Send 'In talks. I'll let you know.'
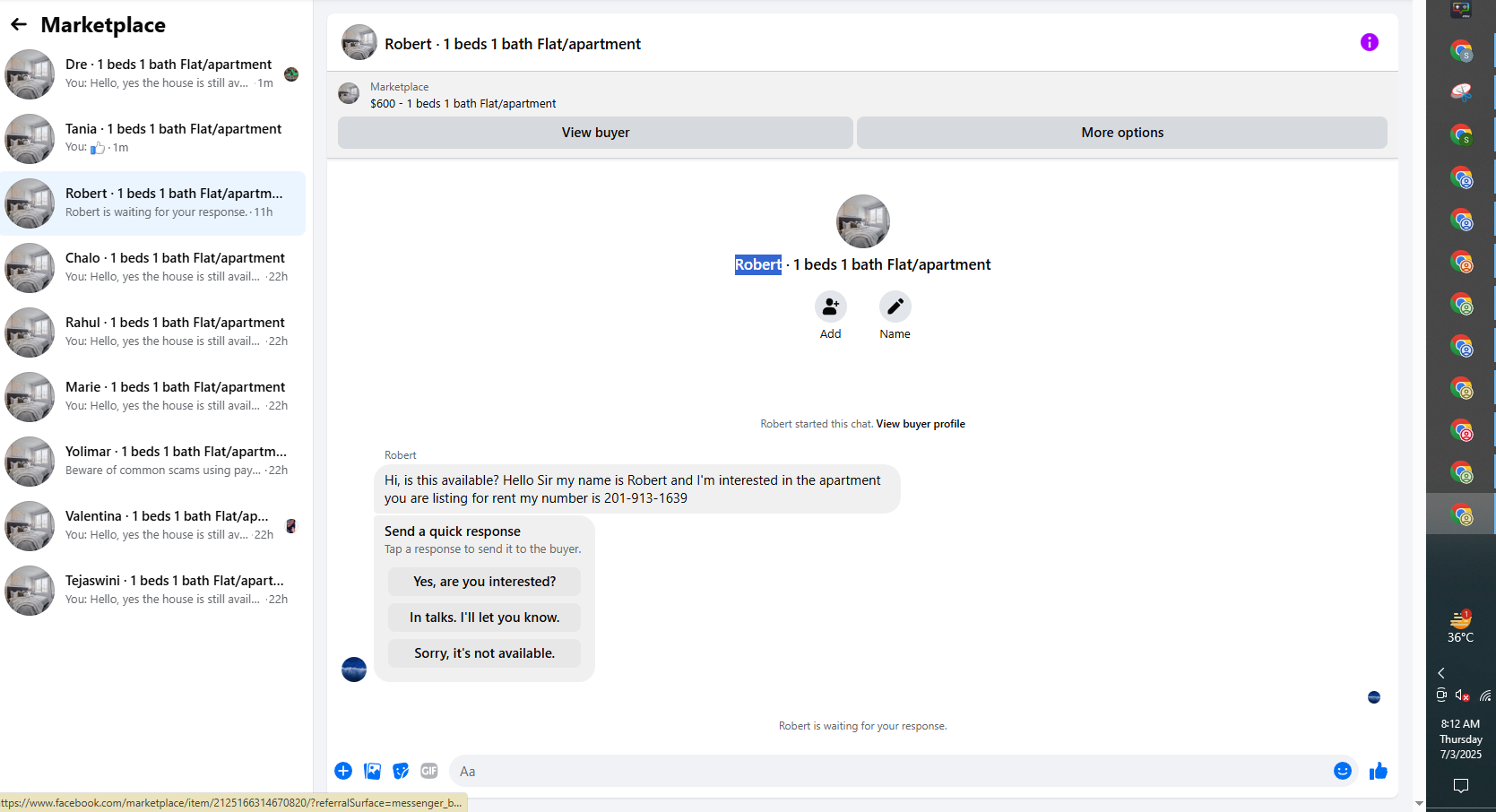 point(484,618)
